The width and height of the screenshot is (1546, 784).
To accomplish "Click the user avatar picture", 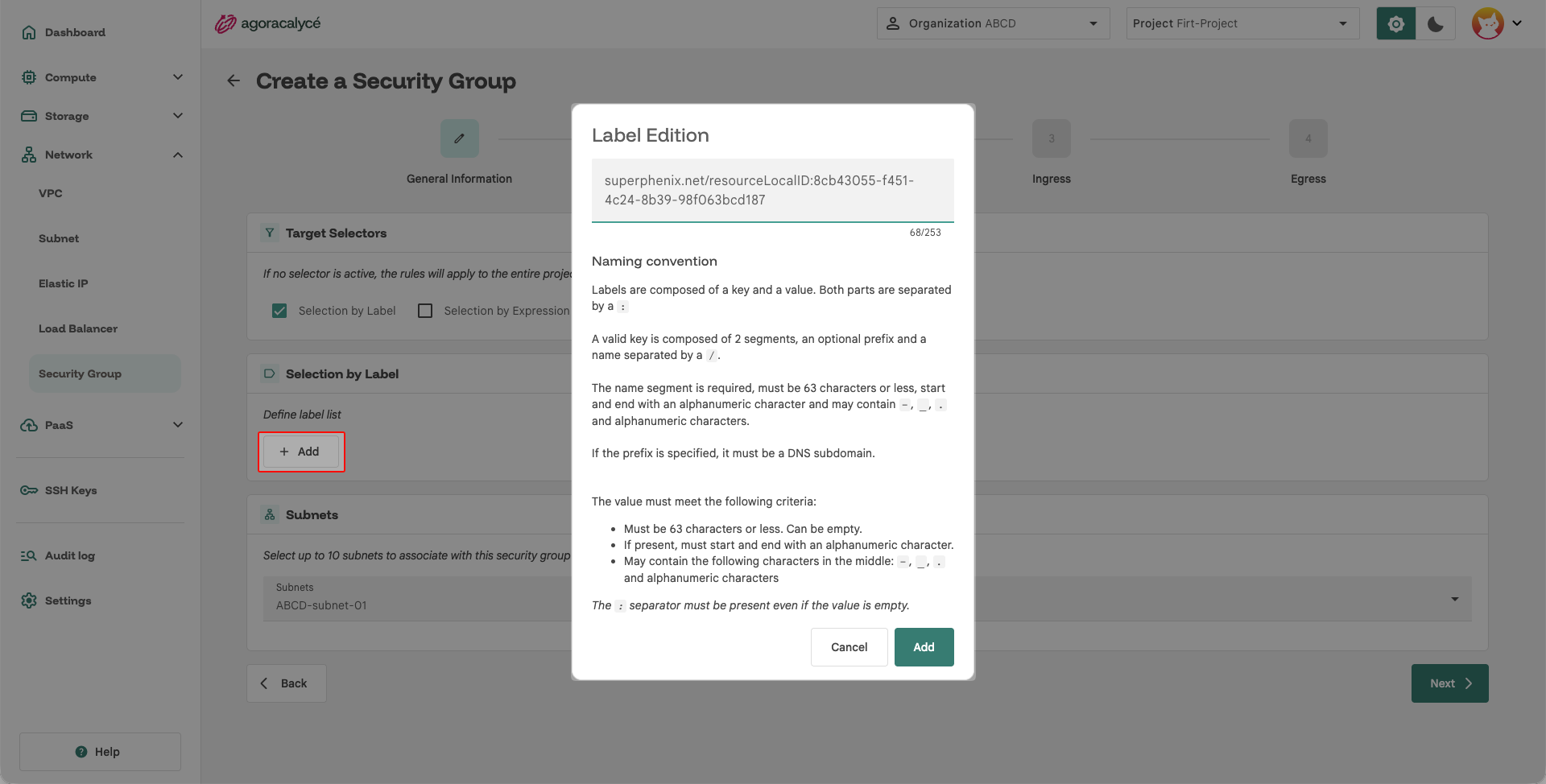I will tap(1488, 23).
